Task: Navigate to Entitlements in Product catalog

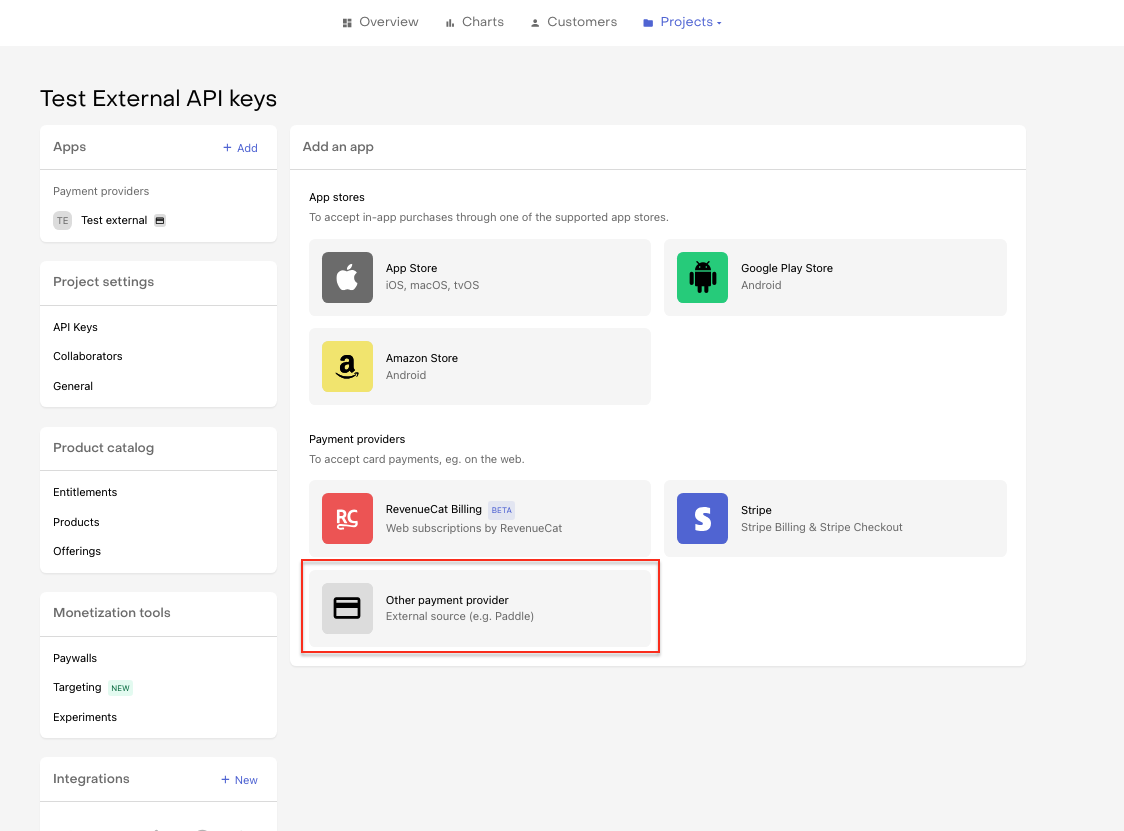Action: click(85, 492)
